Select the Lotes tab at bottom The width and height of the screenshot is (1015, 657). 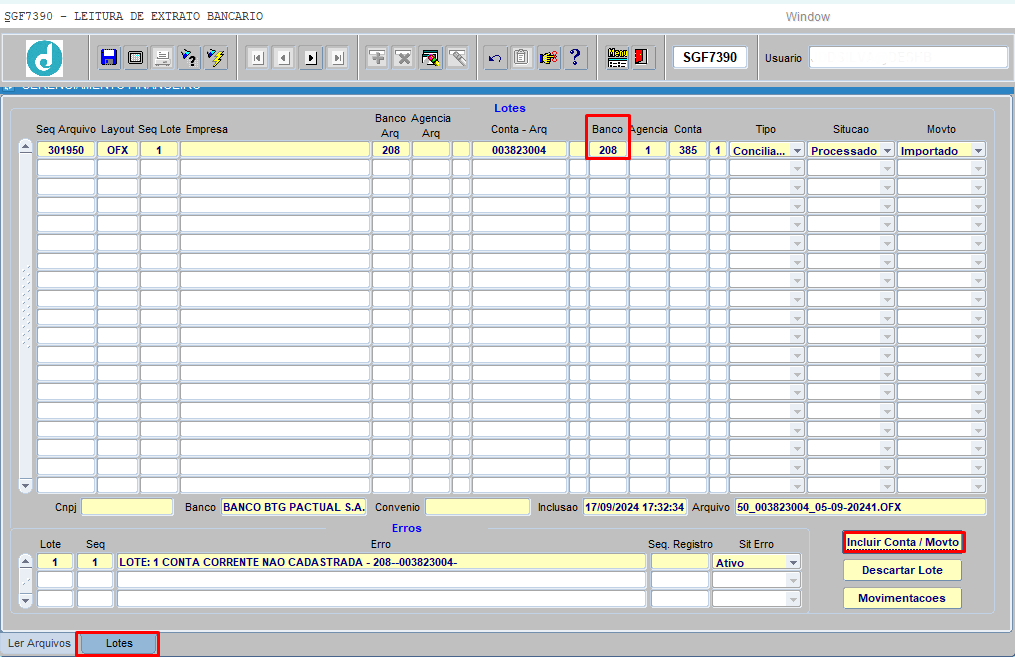[118, 643]
